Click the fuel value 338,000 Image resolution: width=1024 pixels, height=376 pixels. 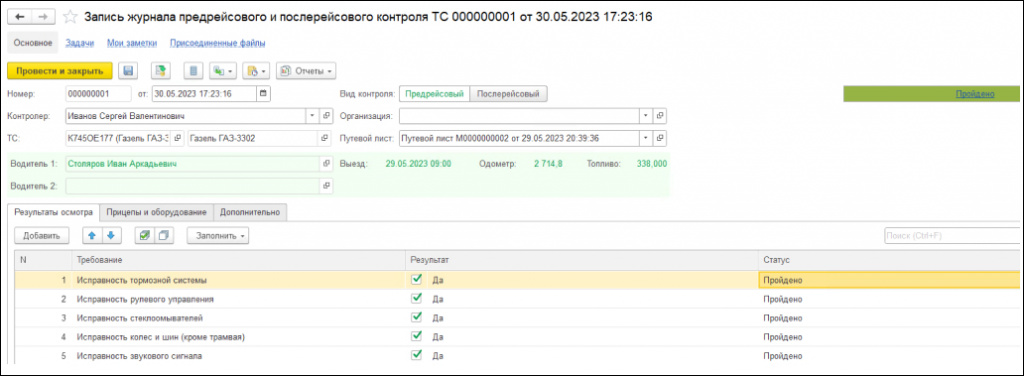652,164
